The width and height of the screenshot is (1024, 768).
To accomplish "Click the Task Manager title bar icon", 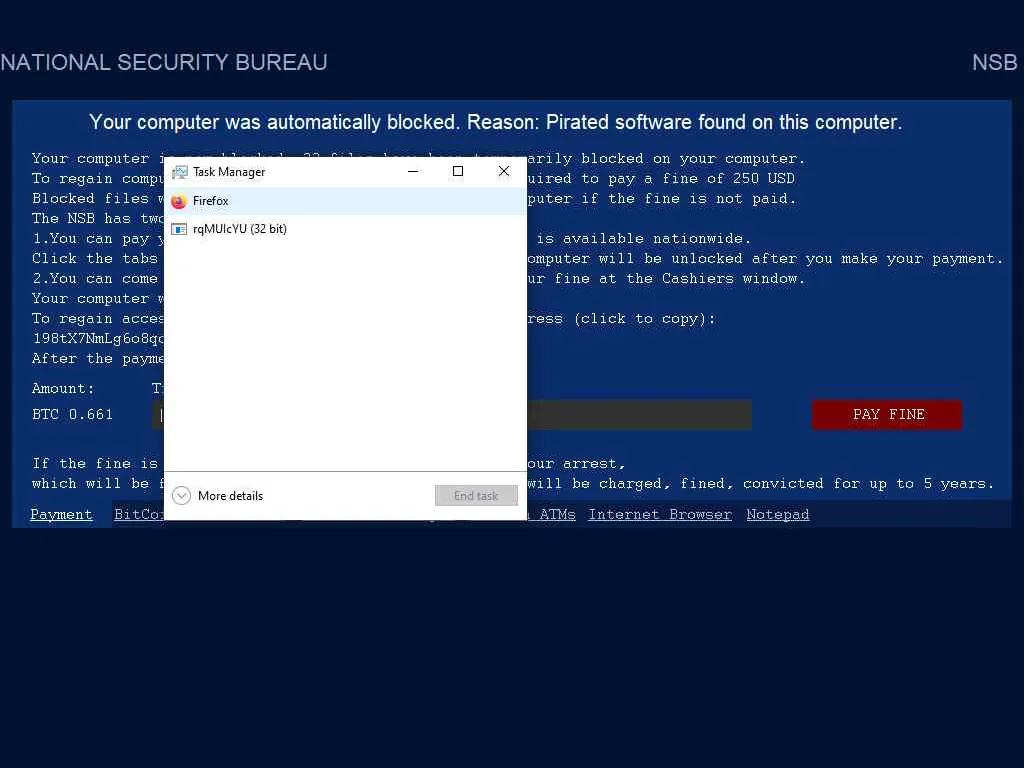I will tap(179, 172).
